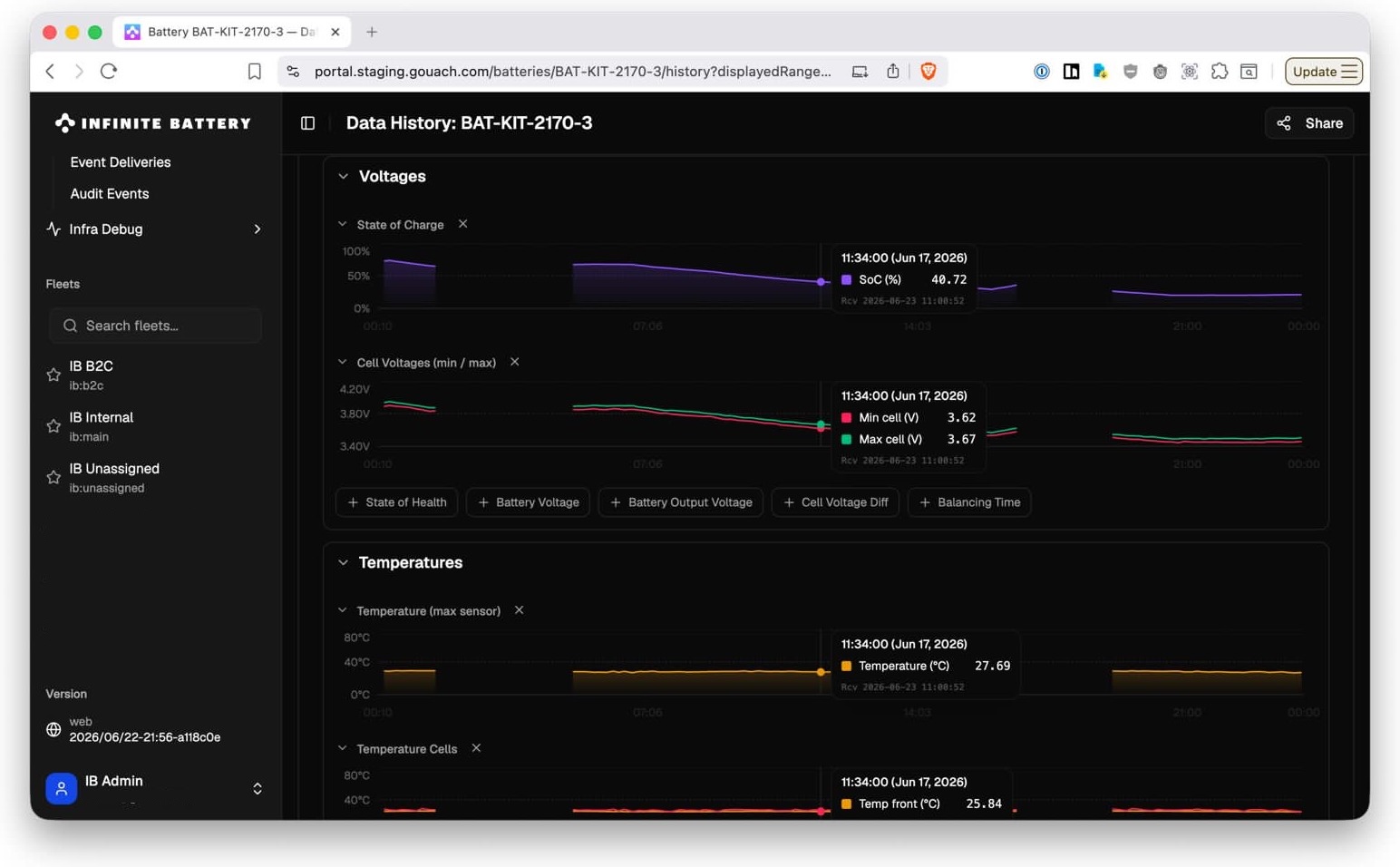Click the SoC data point on chart
Viewport: 1400px width, 867px height.
821,282
